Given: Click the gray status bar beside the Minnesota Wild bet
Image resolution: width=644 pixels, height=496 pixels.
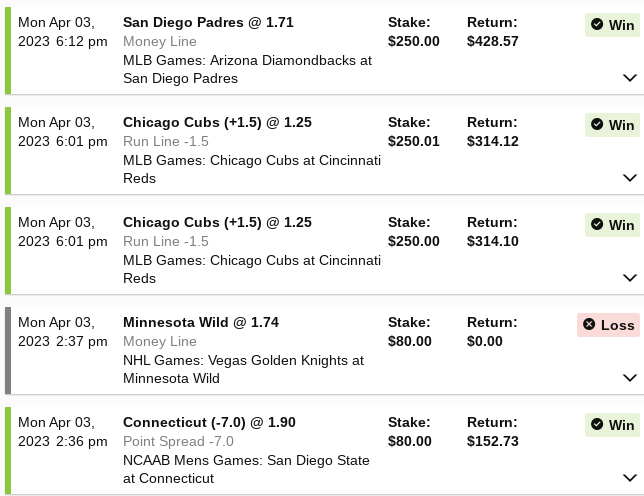Looking at the screenshot, I should tap(8, 350).
